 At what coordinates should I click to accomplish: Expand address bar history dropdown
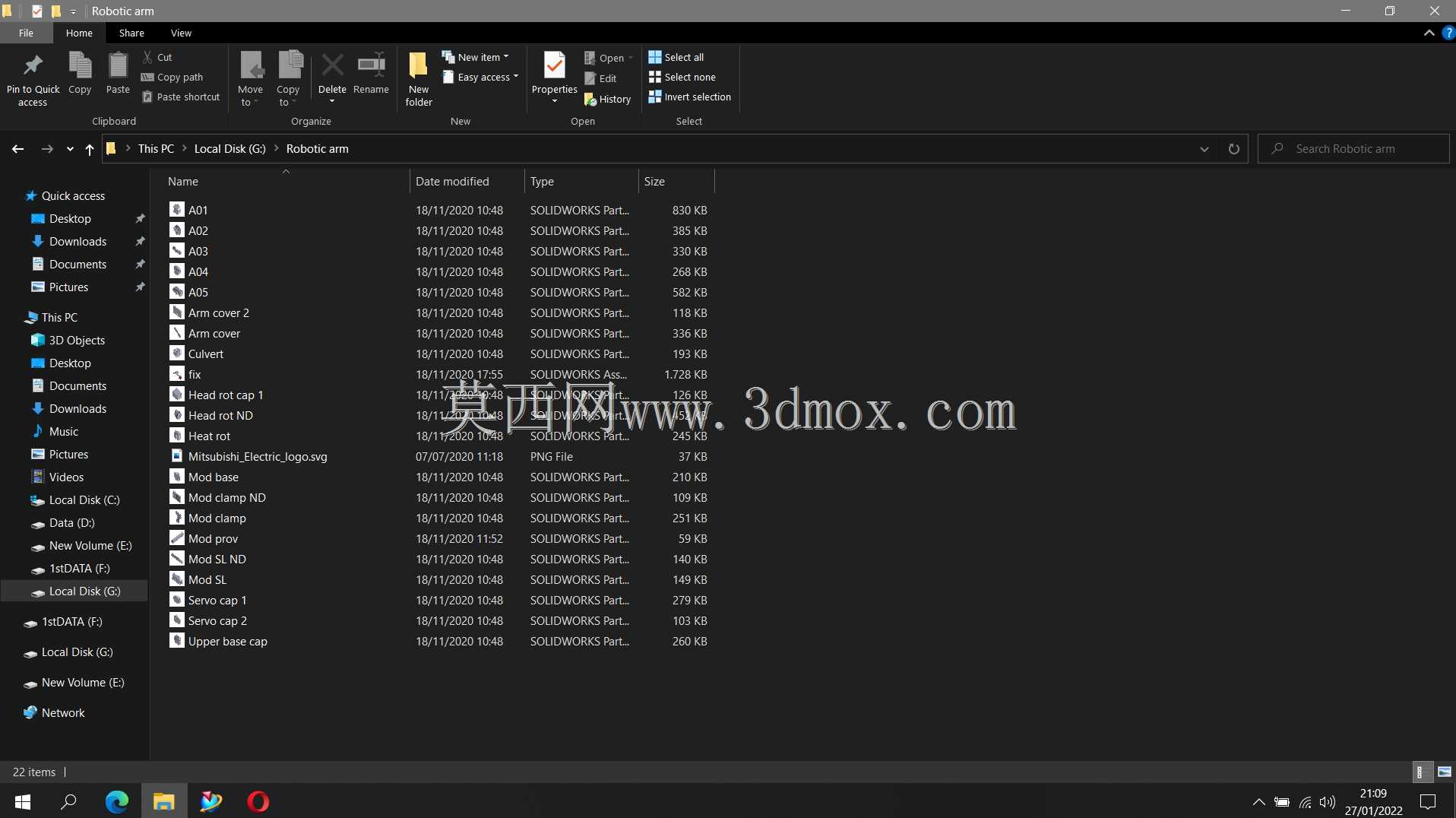click(x=1204, y=149)
